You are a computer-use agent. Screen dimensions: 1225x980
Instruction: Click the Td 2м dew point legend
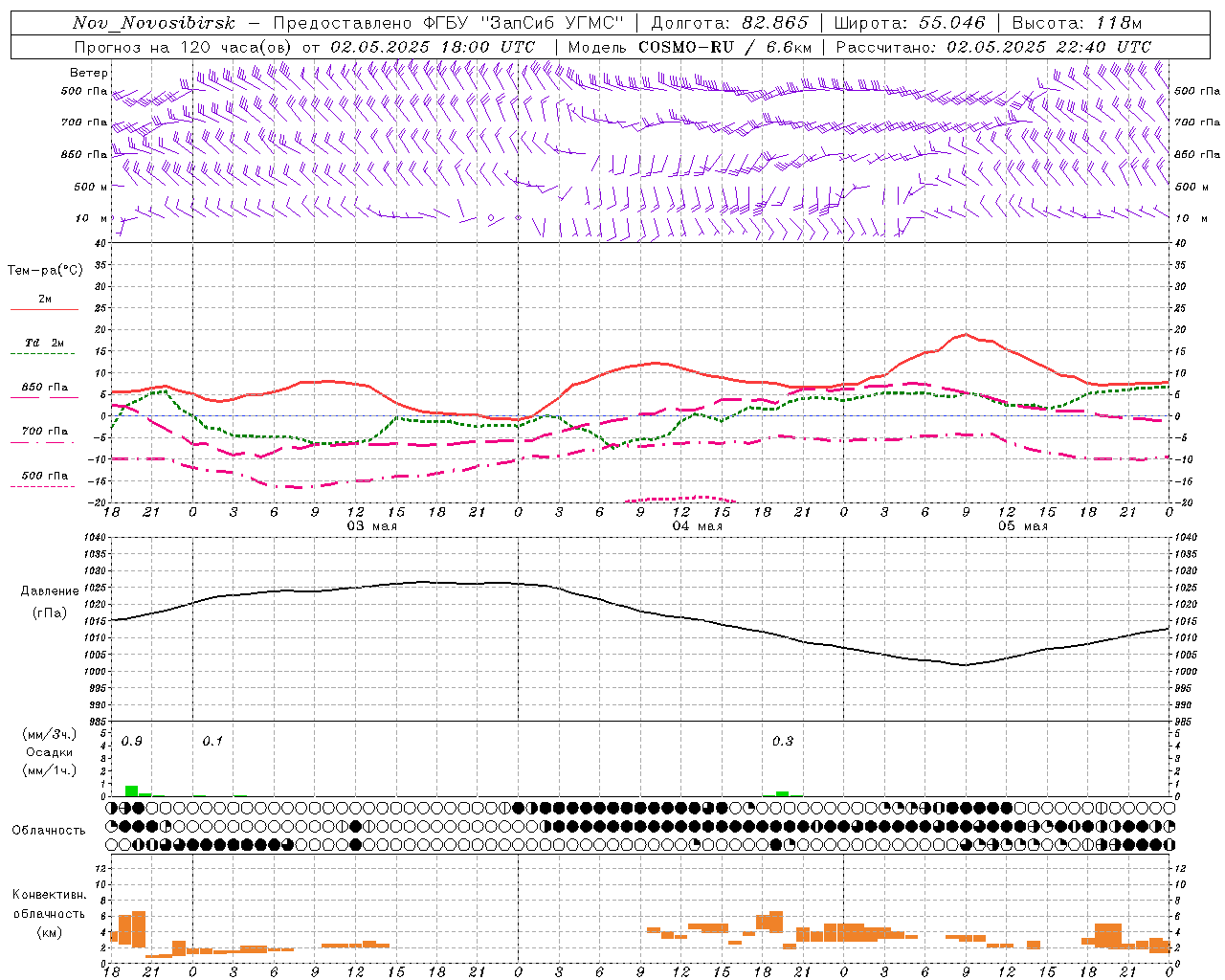coord(45,346)
